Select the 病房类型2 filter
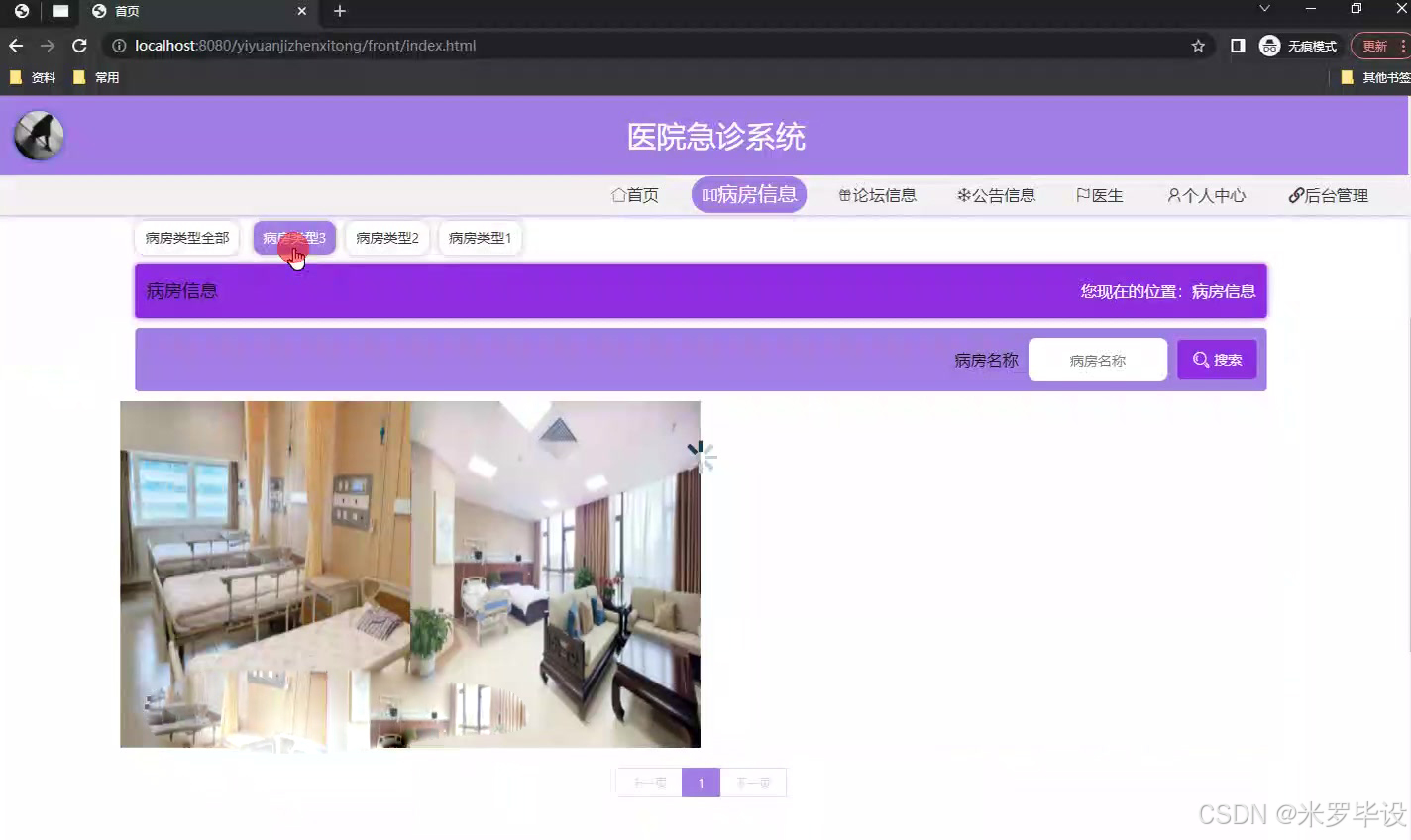The image size is (1411, 840). [386, 238]
